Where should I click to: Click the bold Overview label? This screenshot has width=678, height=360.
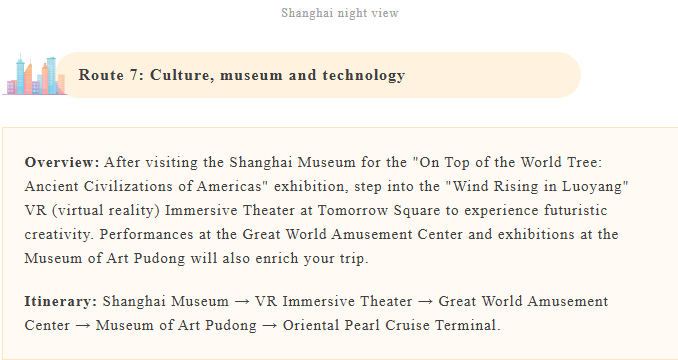click(62, 162)
